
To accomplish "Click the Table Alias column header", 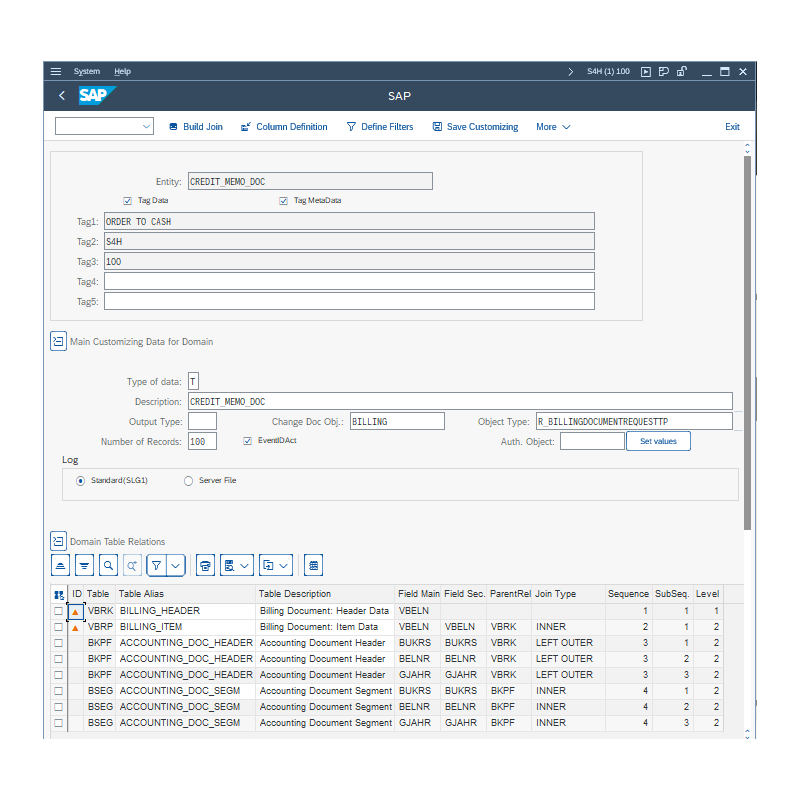I will (185, 594).
